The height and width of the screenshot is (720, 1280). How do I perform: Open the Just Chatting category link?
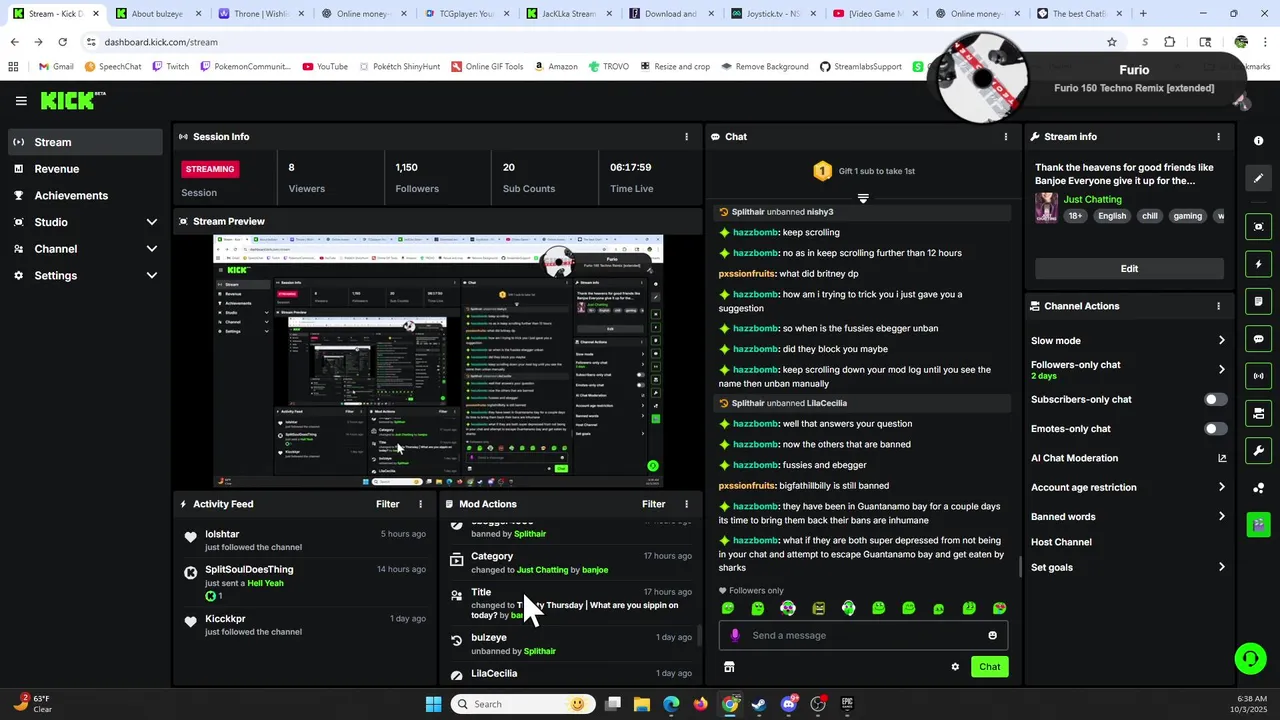pyautogui.click(x=1092, y=199)
